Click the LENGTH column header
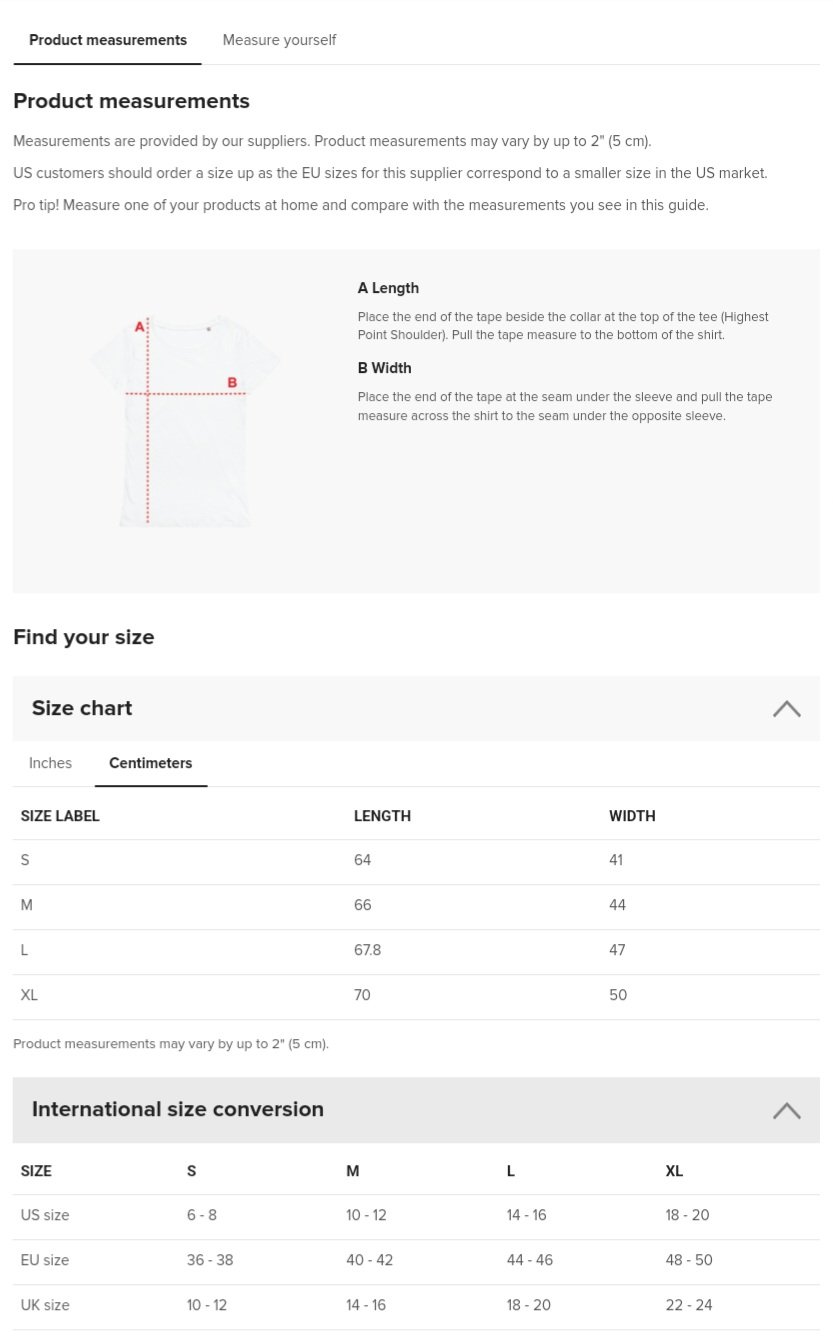The height and width of the screenshot is (1343, 833). (x=382, y=816)
